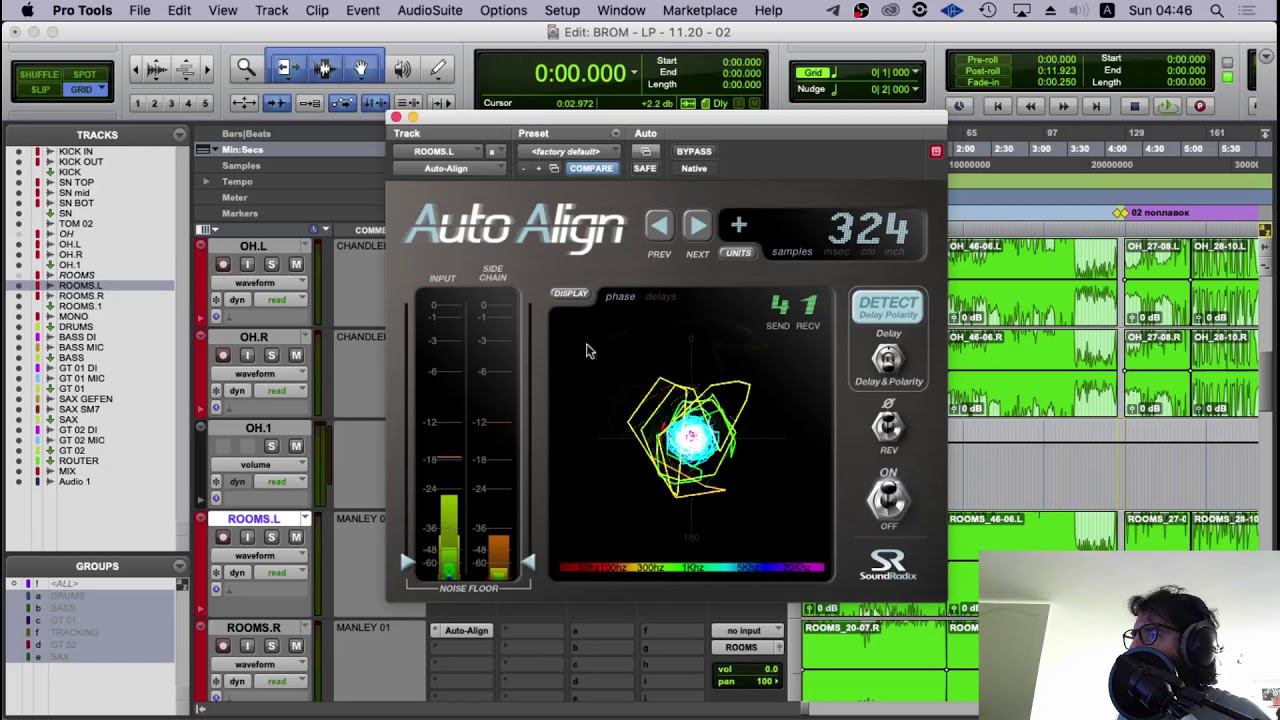
Task: Open OH.R automation mode read selector
Action: pyautogui.click(x=281, y=391)
